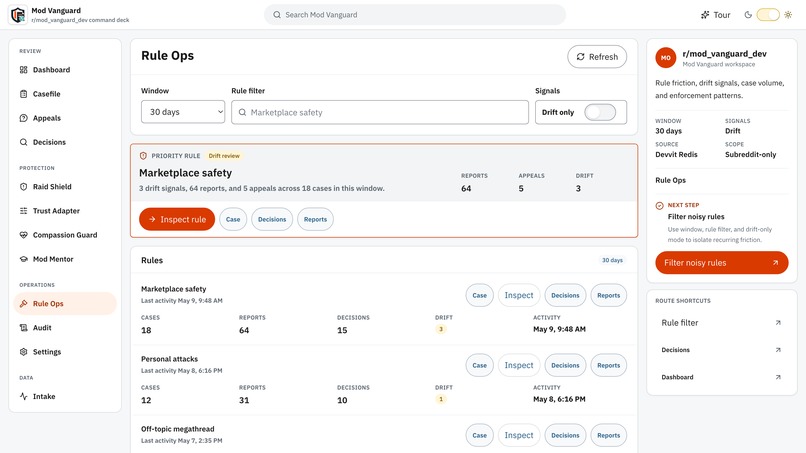This screenshot has height=453, width=806.
Task: Click the sun light-mode icon
Action: (x=788, y=15)
